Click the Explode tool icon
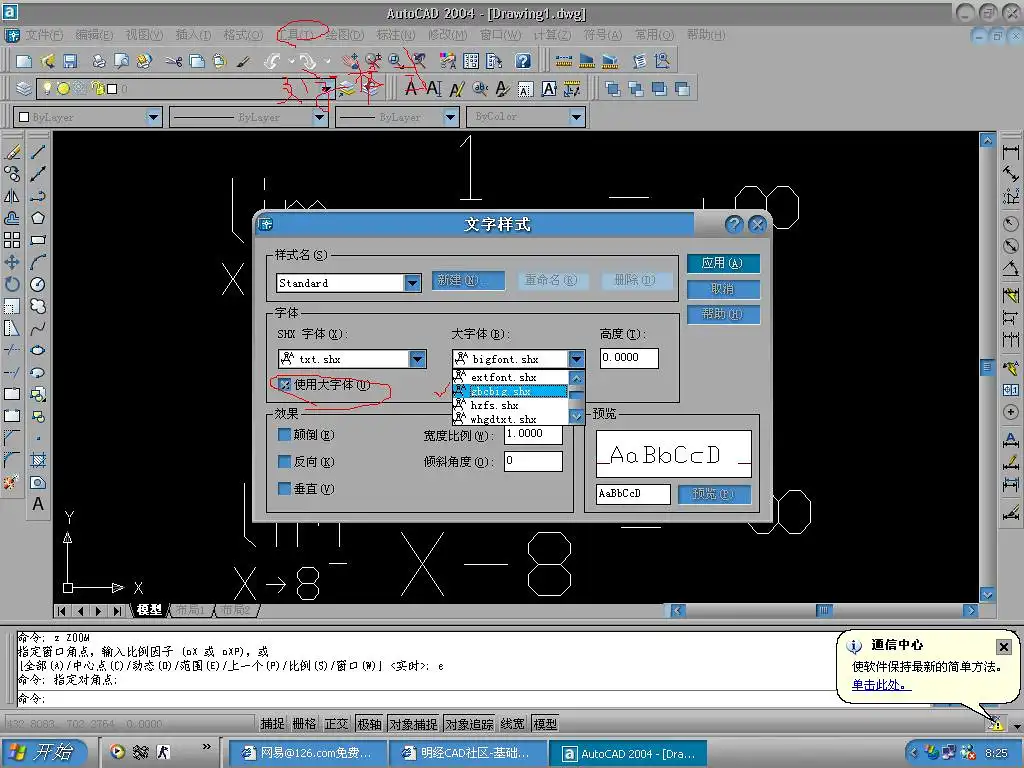This screenshot has width=1024, height=768. coord(12,483)
